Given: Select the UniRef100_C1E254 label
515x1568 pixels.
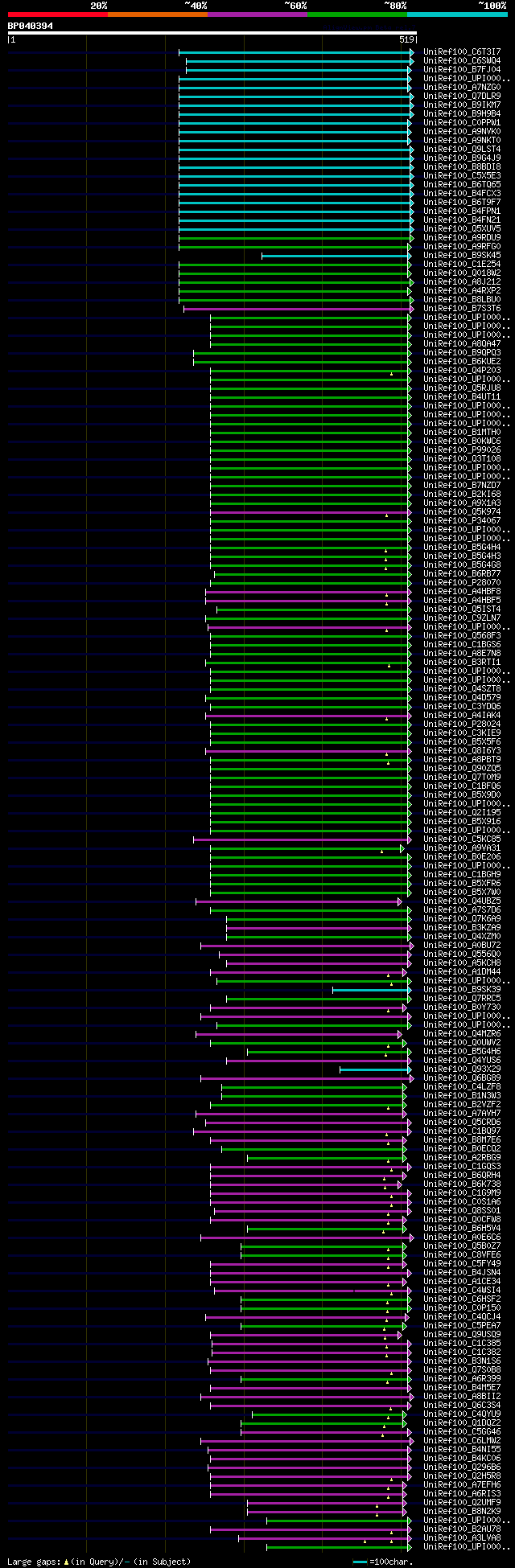Looking at the screenshot, I should 462,264.
